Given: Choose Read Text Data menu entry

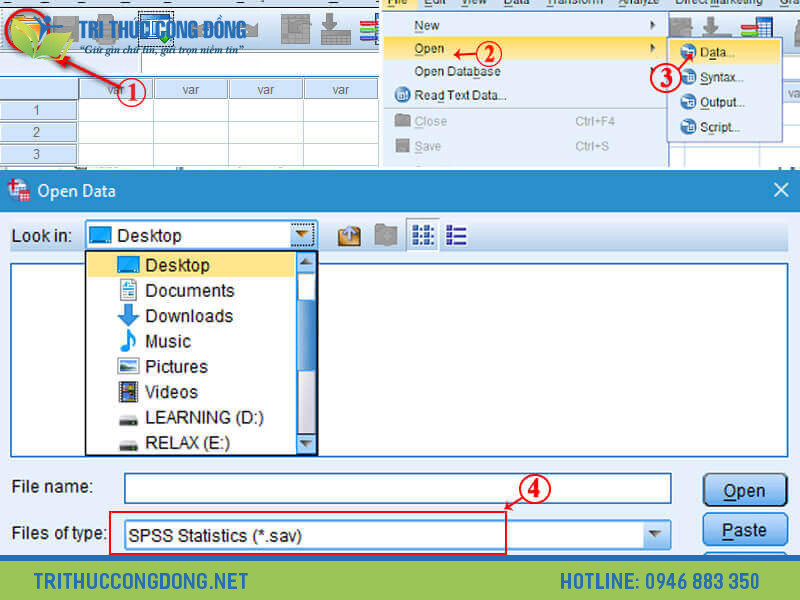Looking at the screenshot, I should (526, 95).
